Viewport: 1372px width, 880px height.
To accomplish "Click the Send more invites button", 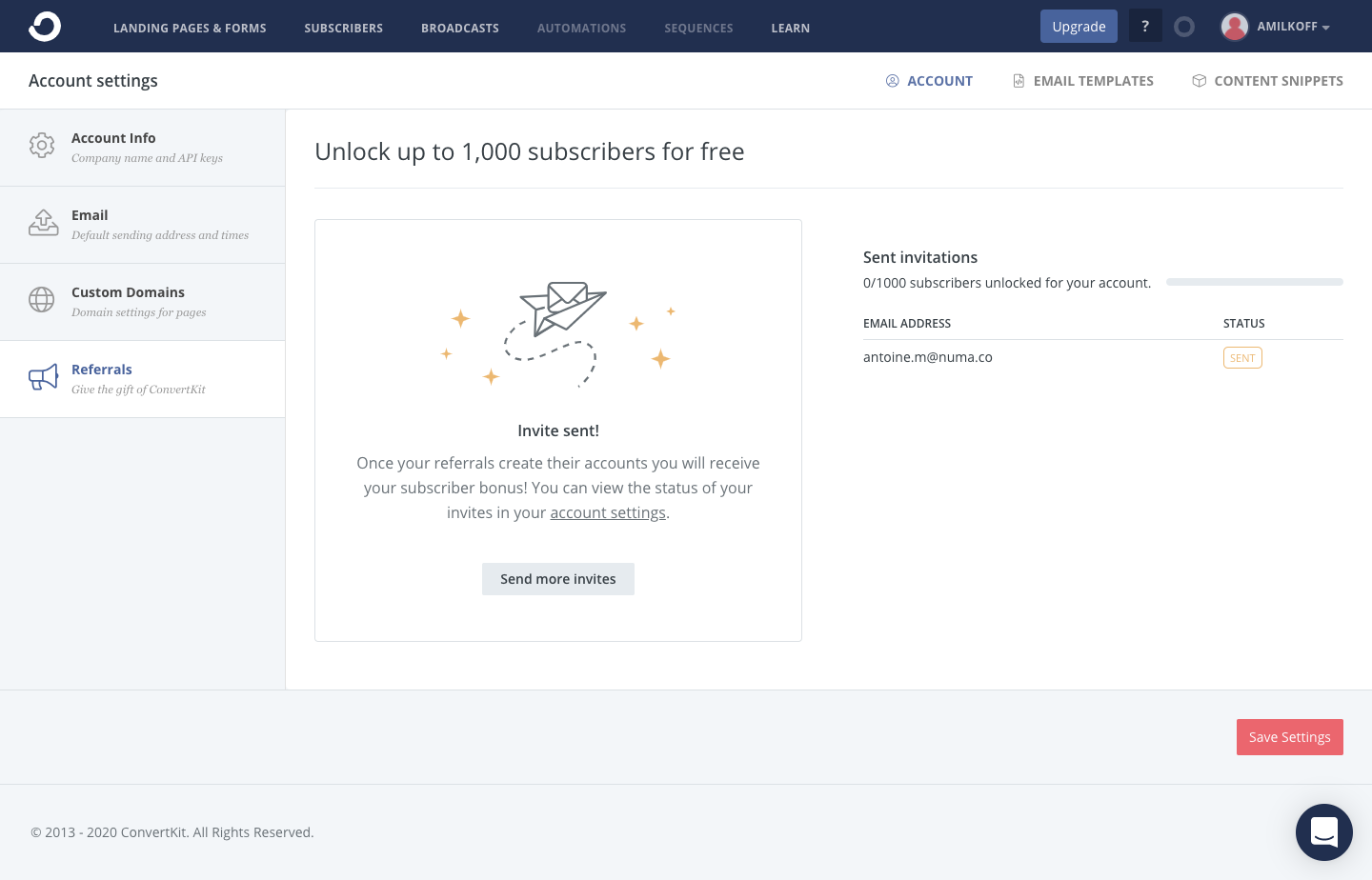I will pos(557,578).
